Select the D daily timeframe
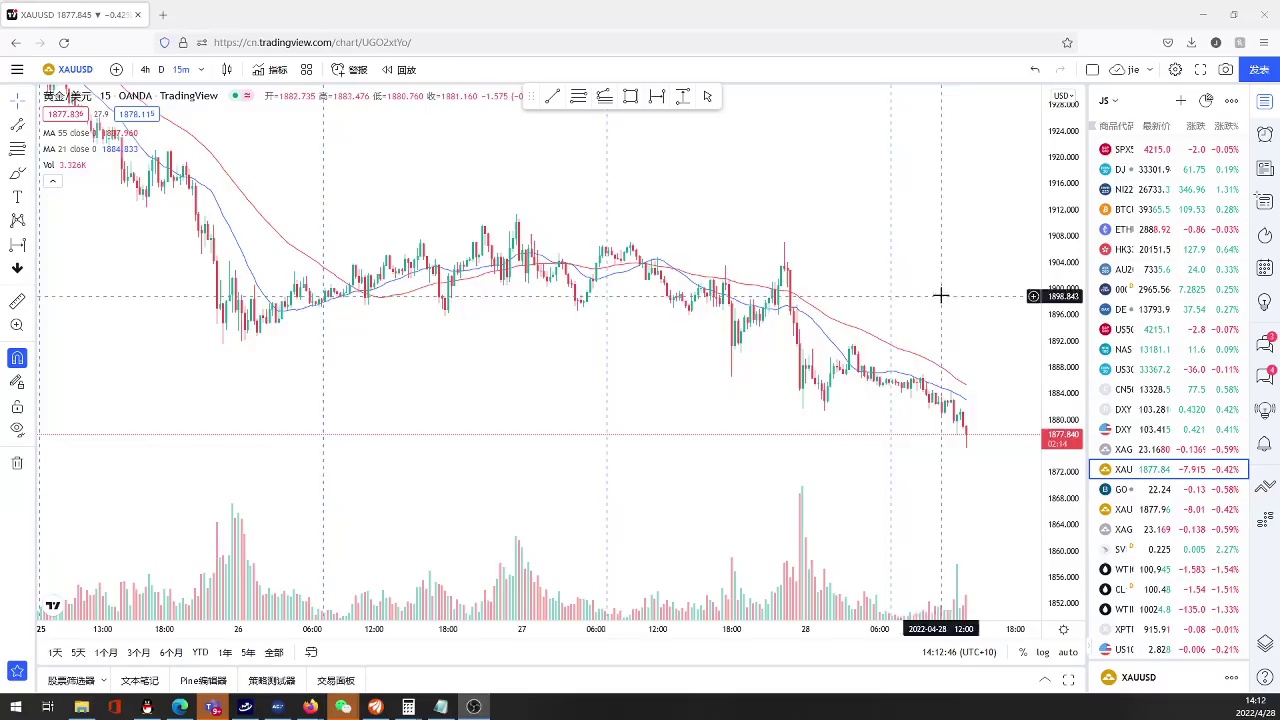Viewport: 1280px width, 720px height. pyautogui.click(x=161, y=70)
